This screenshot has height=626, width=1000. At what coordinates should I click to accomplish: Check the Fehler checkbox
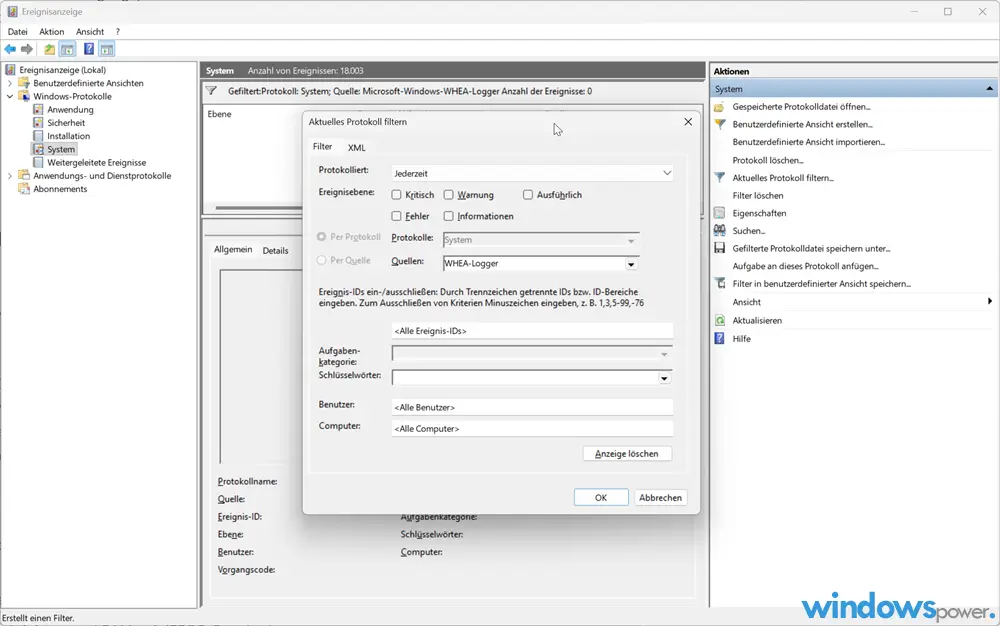coord(396,216)
